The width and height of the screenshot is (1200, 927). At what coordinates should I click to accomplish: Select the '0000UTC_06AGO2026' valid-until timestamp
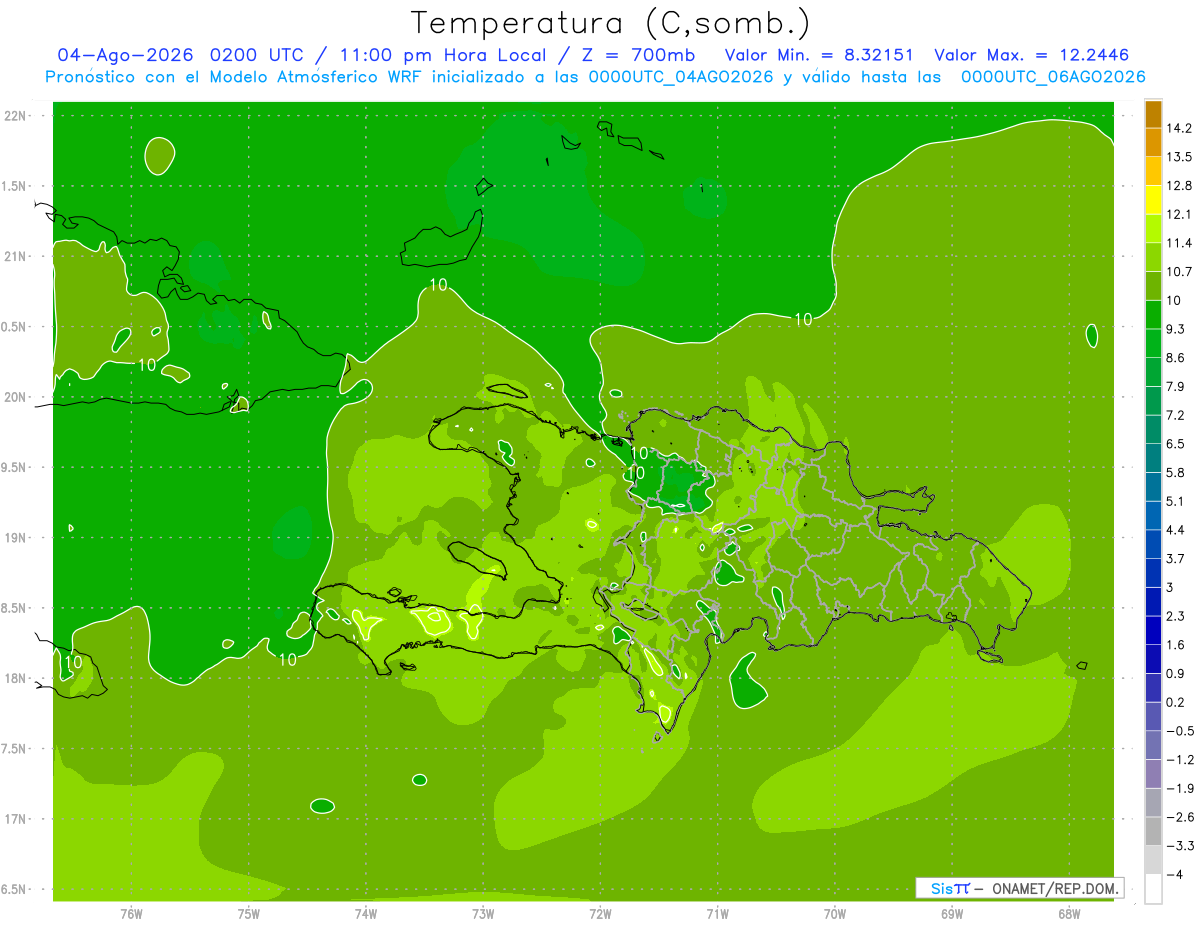pos(1053,77)
